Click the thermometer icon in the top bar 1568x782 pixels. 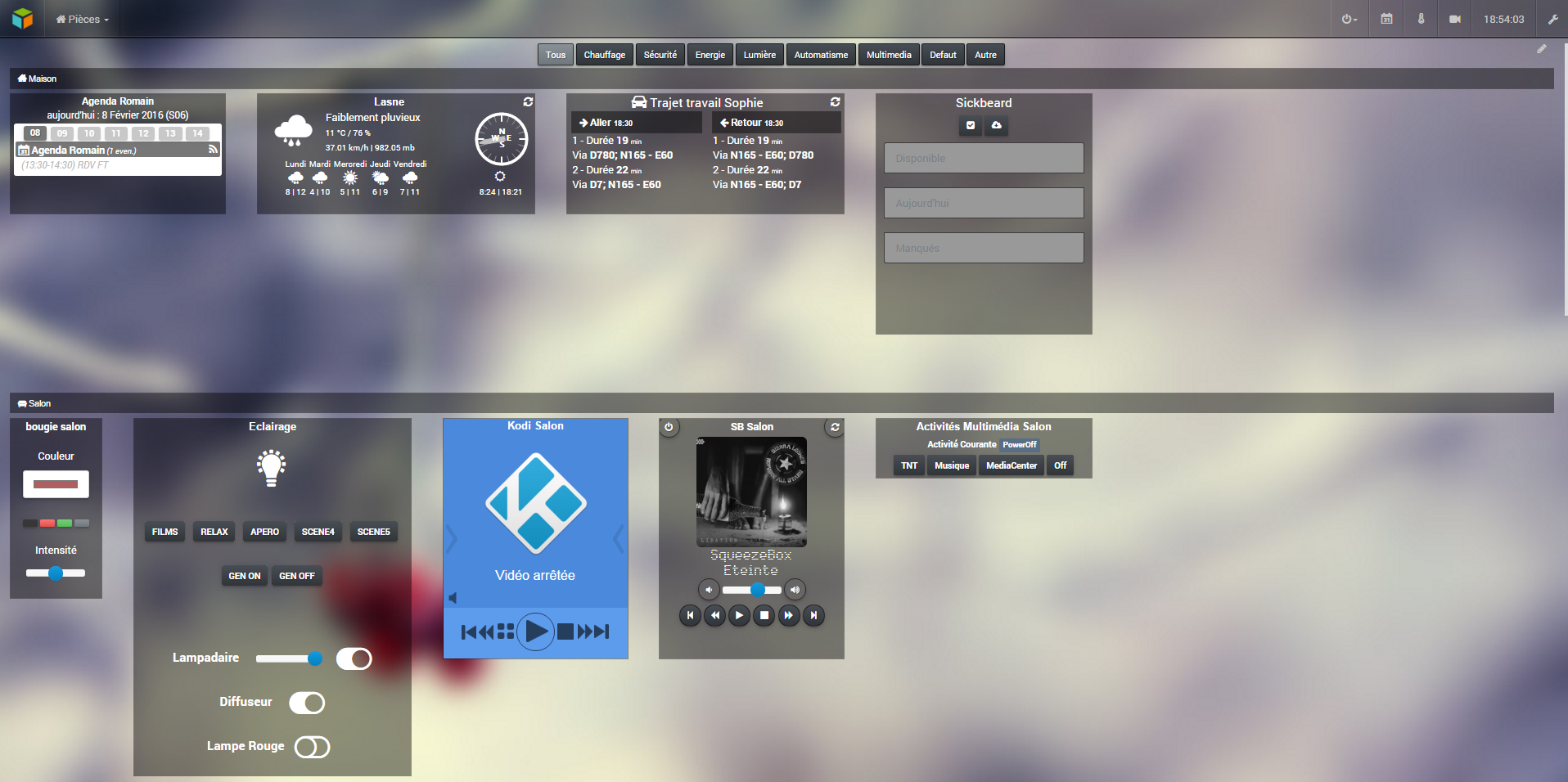[1421, 19]
